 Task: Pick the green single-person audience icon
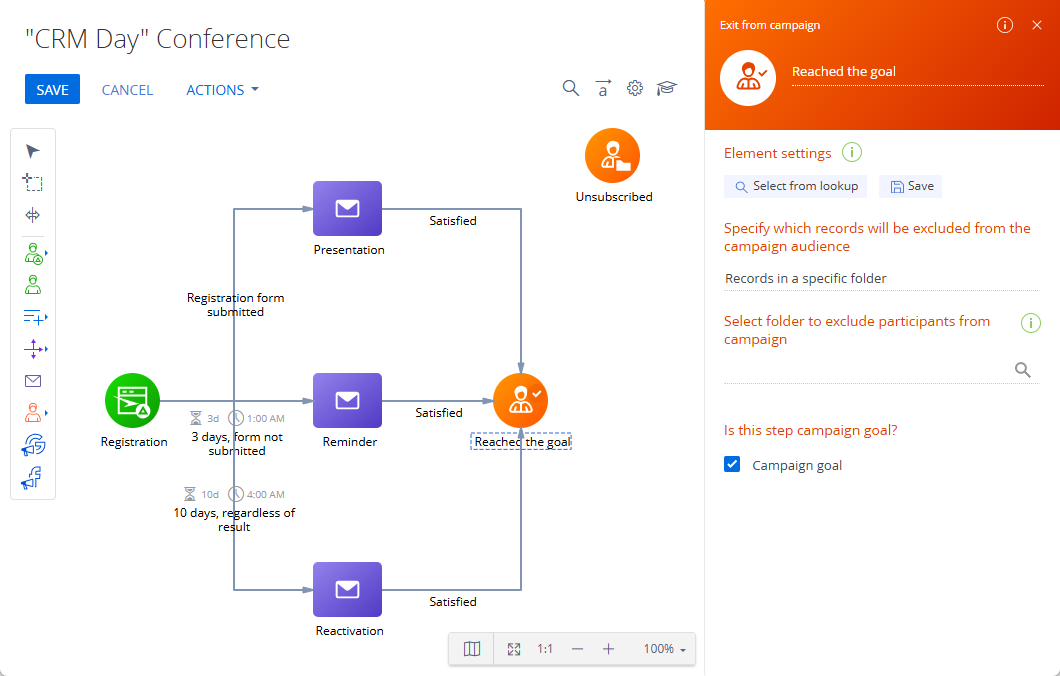[x=32, y=285]
